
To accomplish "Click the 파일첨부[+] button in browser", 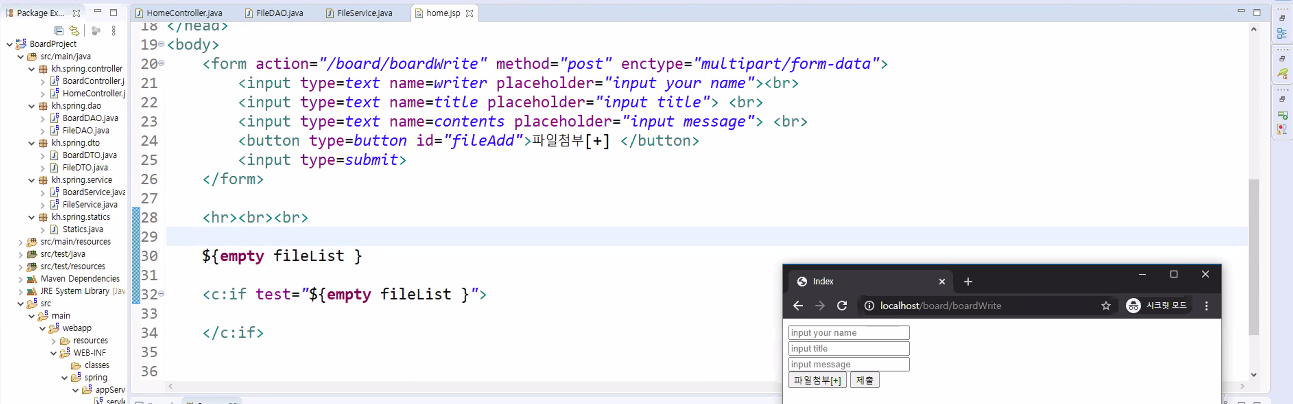I will tap(817, 380).
